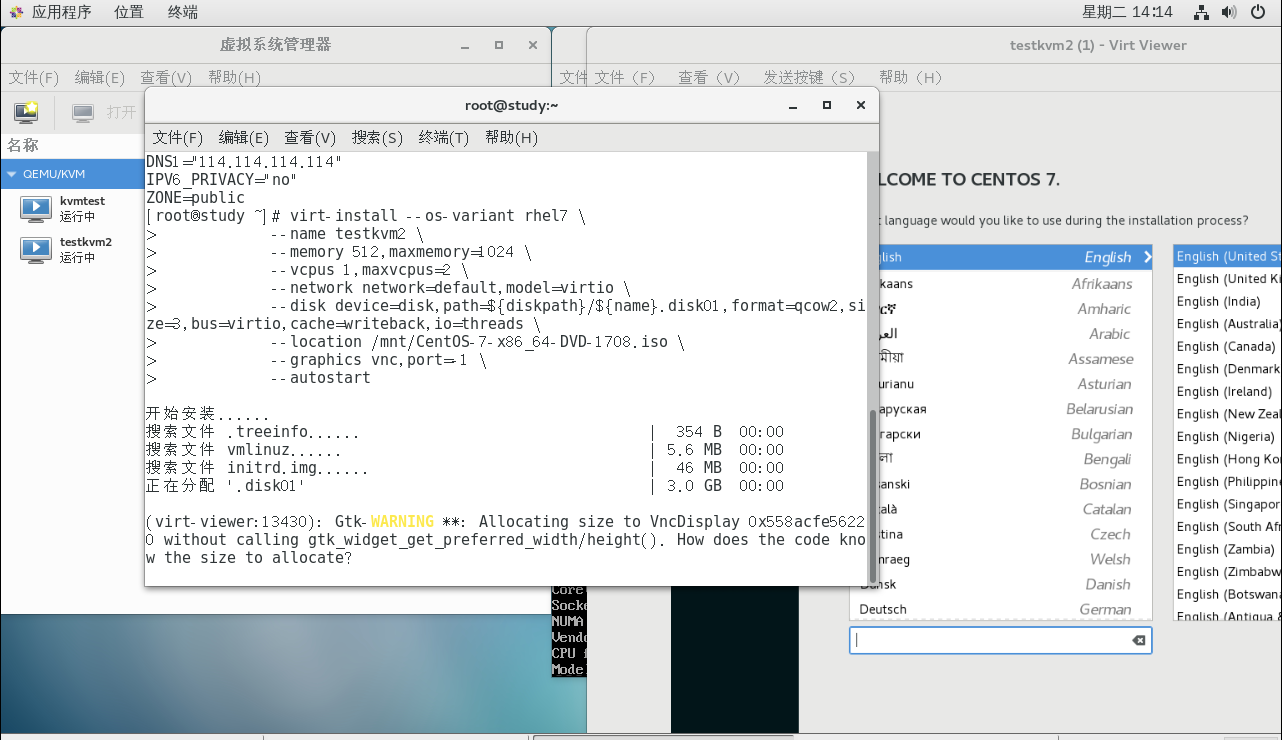
Task: Select German (Deutsch) in the language list
Action: pyautogui.click(x=1000, y=609)
